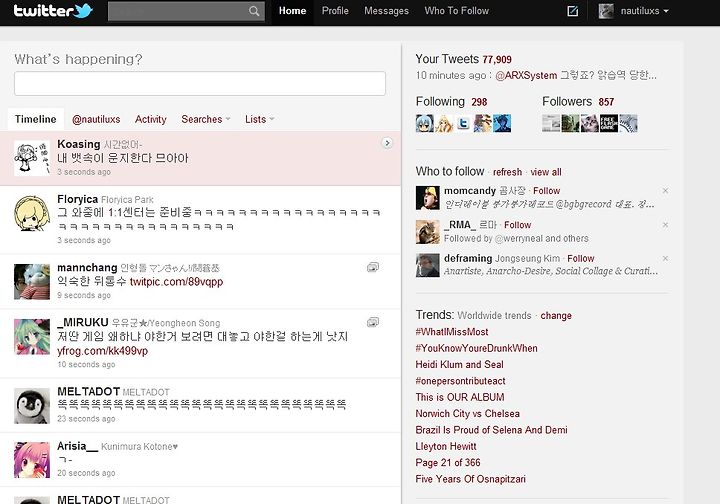View all follow suggestions
The height and width of the screenshot is (504, 720).
[x=546, y=172]
